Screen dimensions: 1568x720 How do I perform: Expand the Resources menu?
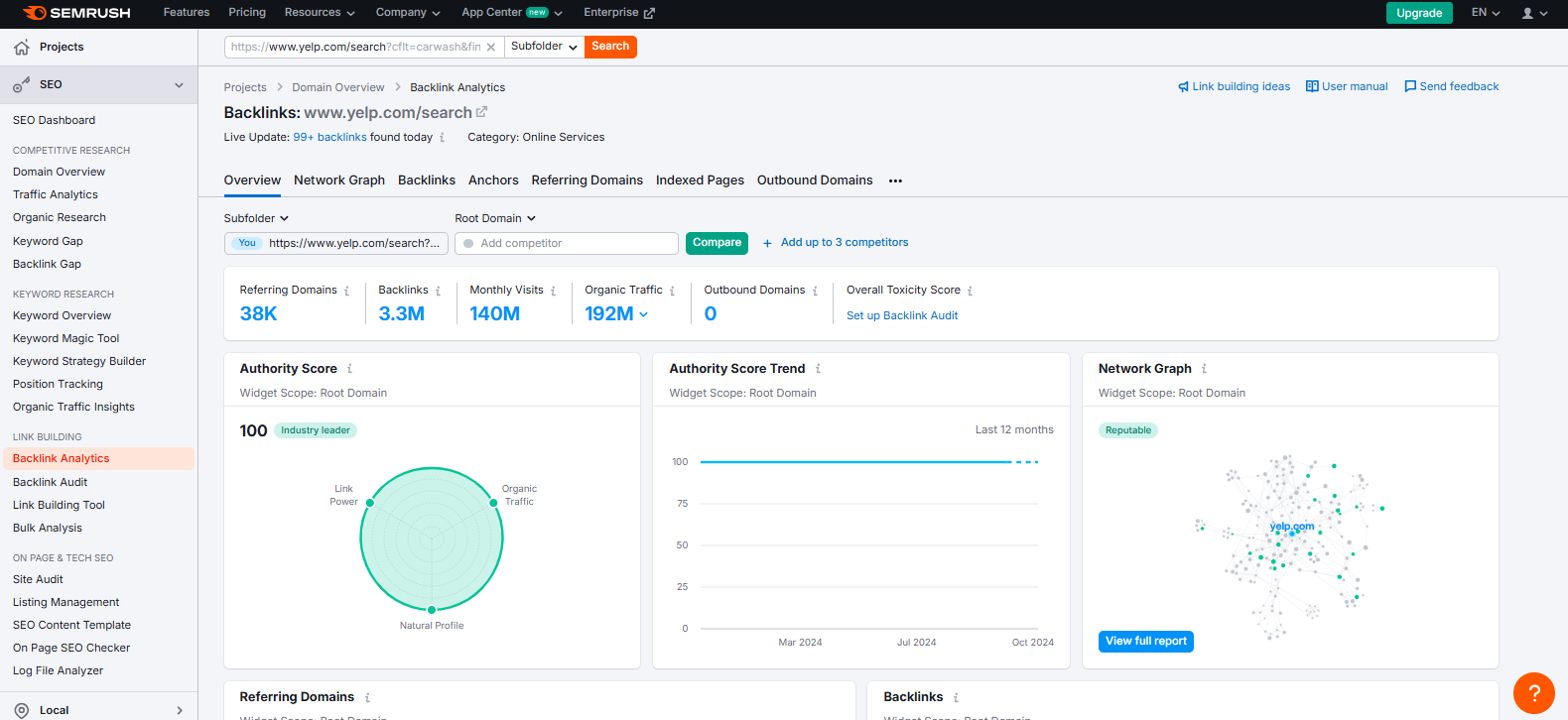[x=320, y=13]
